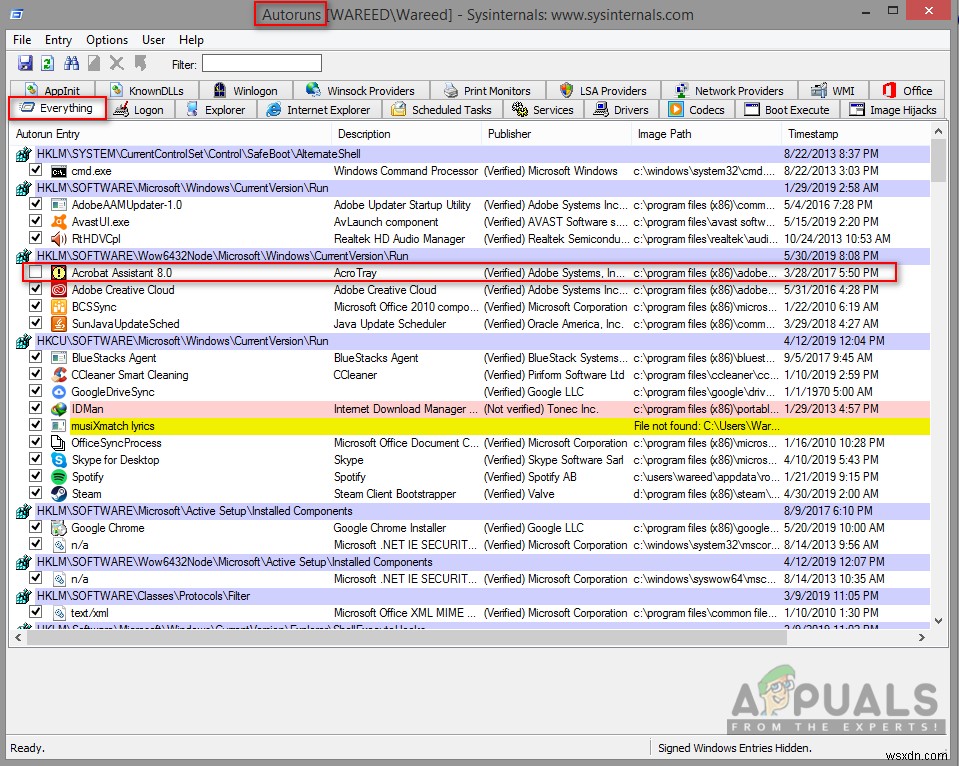This screenshot has height=766, width=959.
Task: Open the Entry menu
Action: (x=58, y=40)
